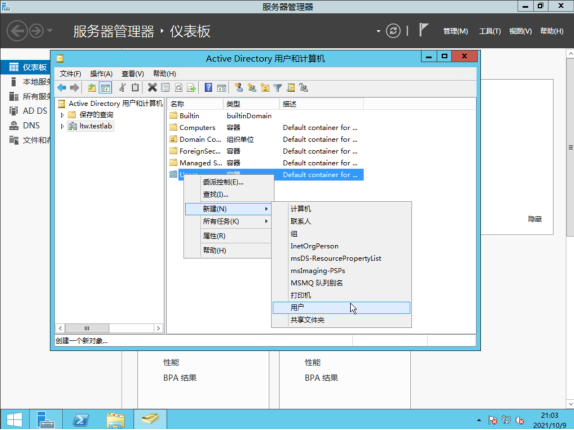
Task: Select 打印机 from the new submenu
Action: [x=341, y=295]
